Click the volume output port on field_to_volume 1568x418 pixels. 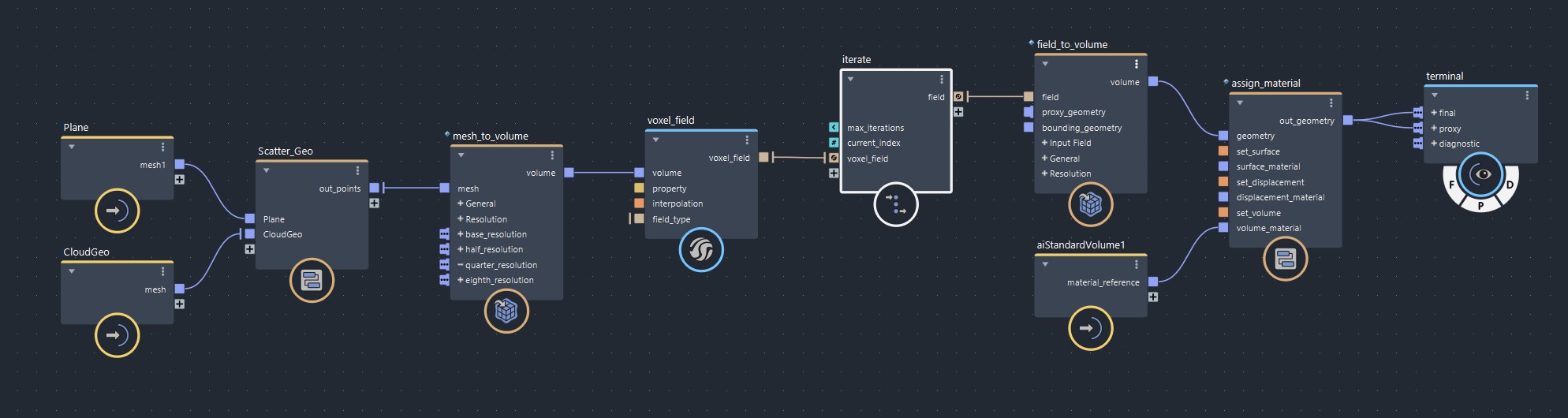pos(1153,81)
